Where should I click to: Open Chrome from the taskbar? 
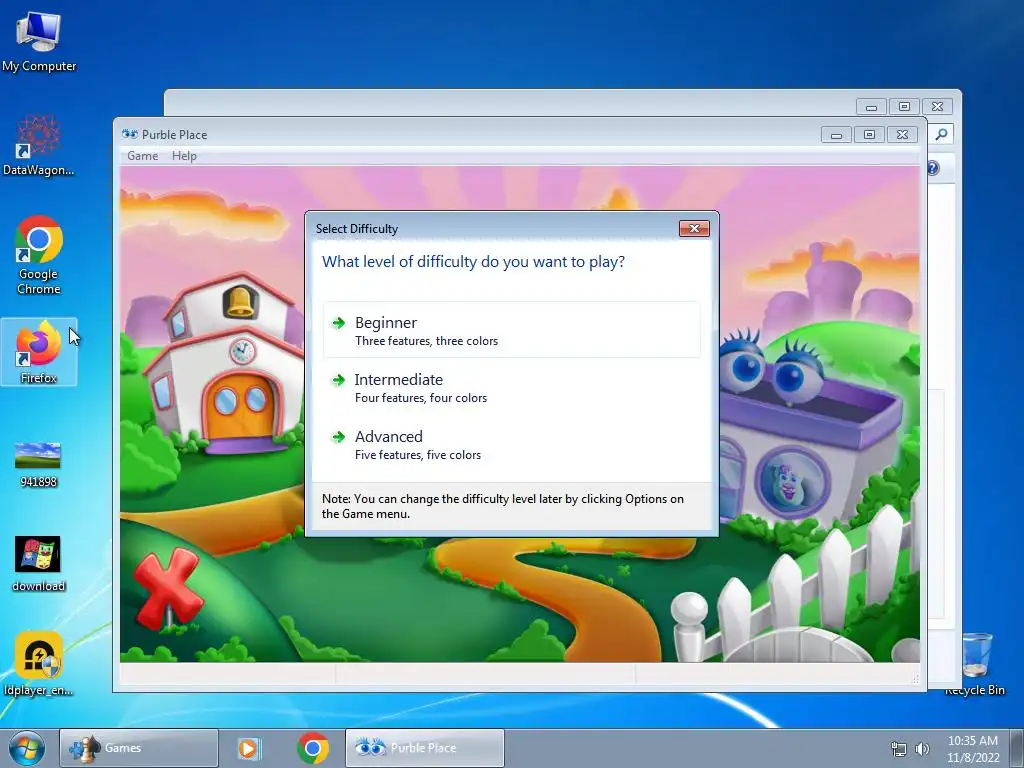[313, 748]
